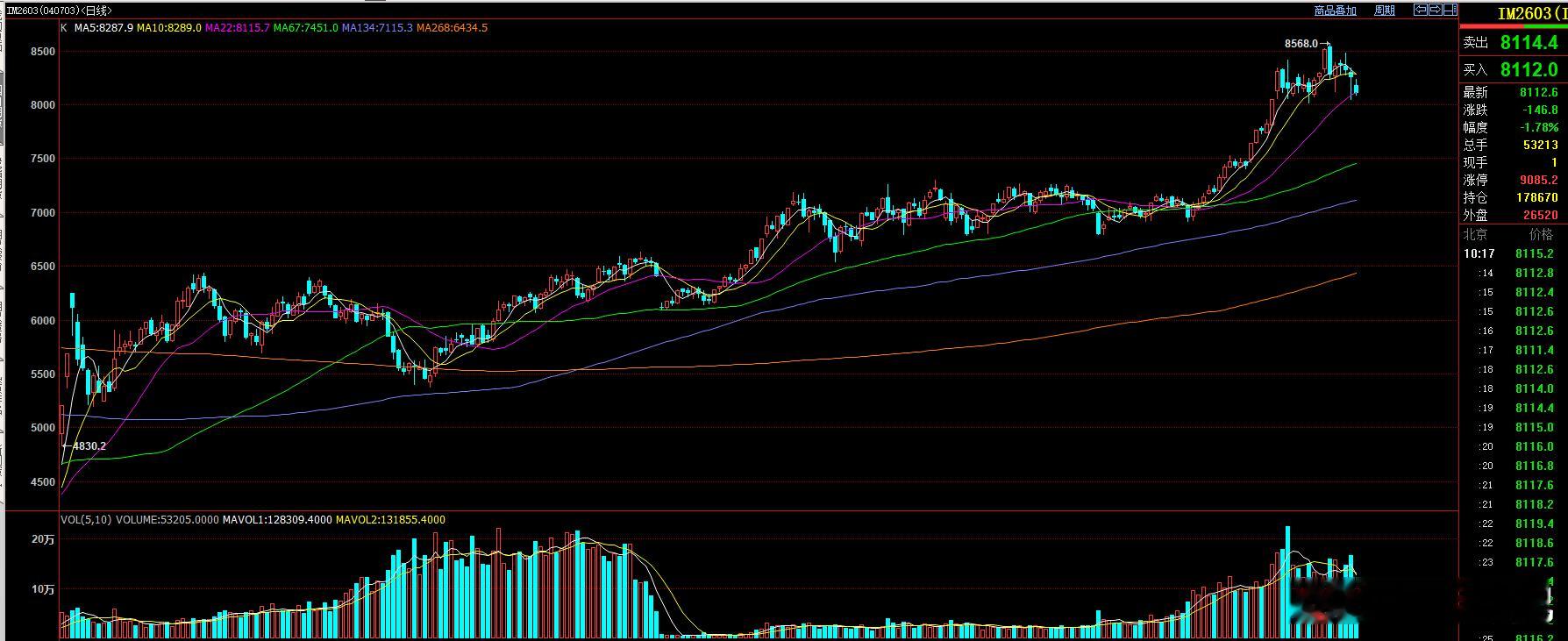Click the 8500 price axis label

(x=43, y=52)
